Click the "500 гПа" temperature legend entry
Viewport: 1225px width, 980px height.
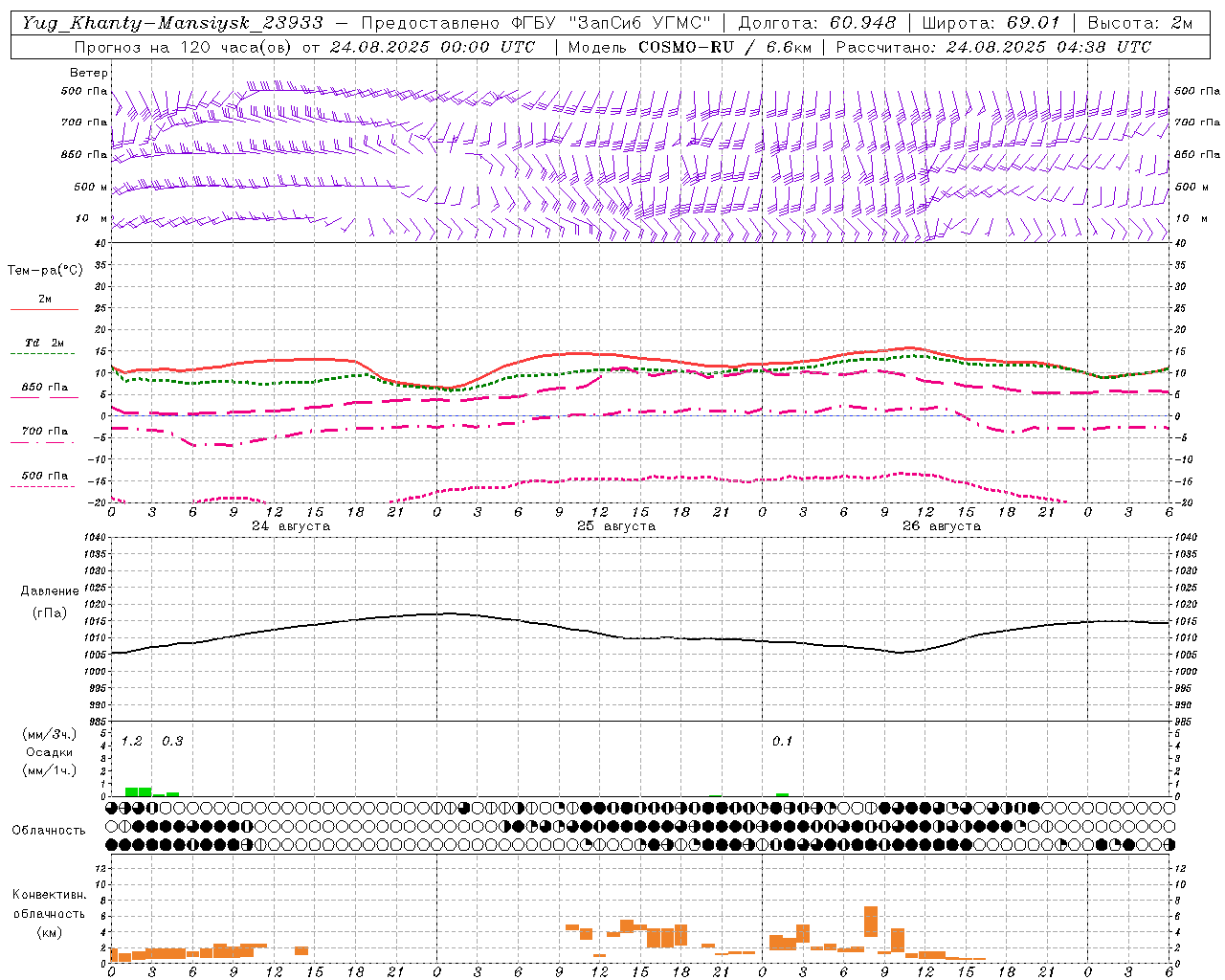tap(45, 476)
